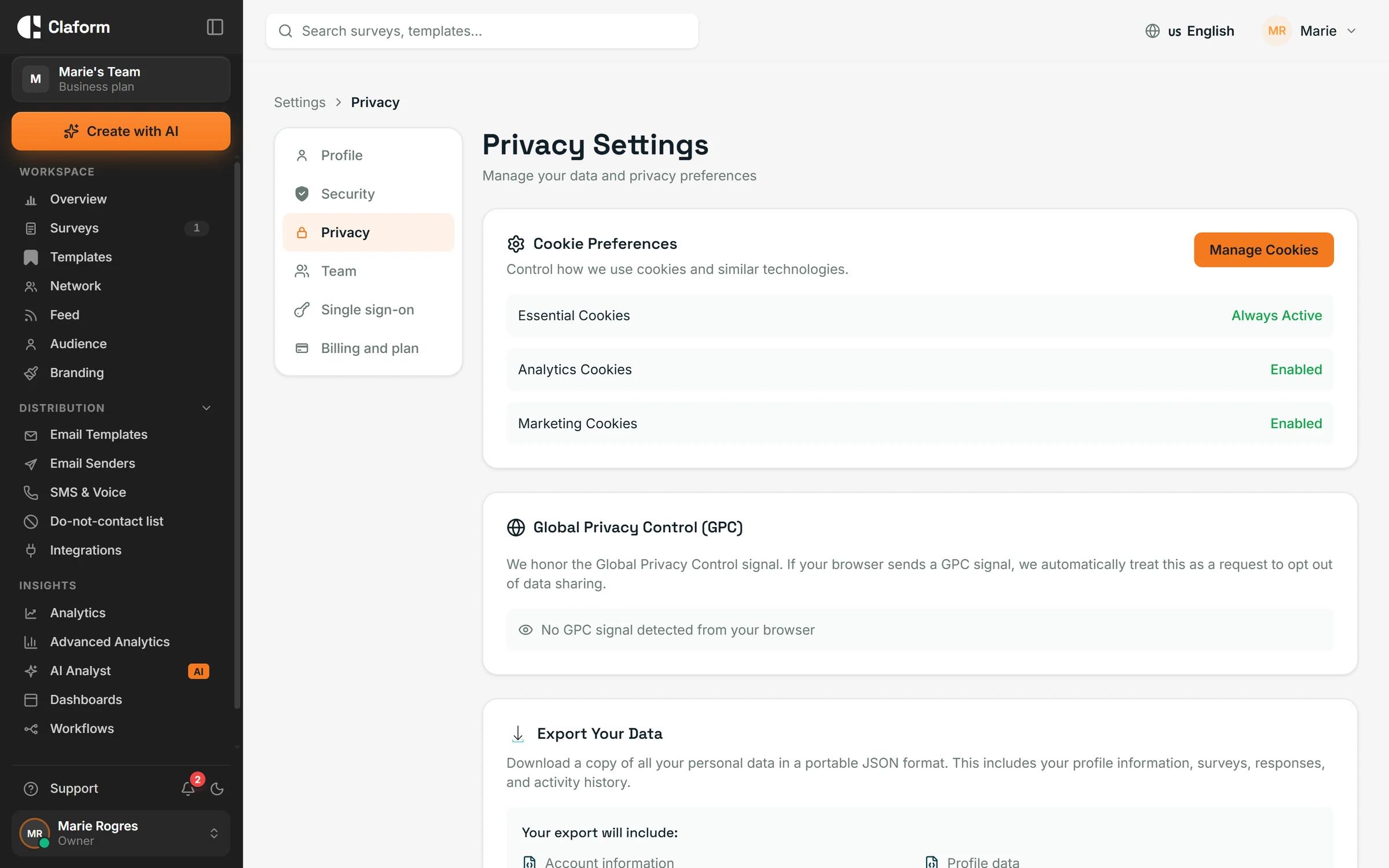Collapse the sidebar with panel icon
The width and height of the screenshot is (1389, 868).
[215, 27]
